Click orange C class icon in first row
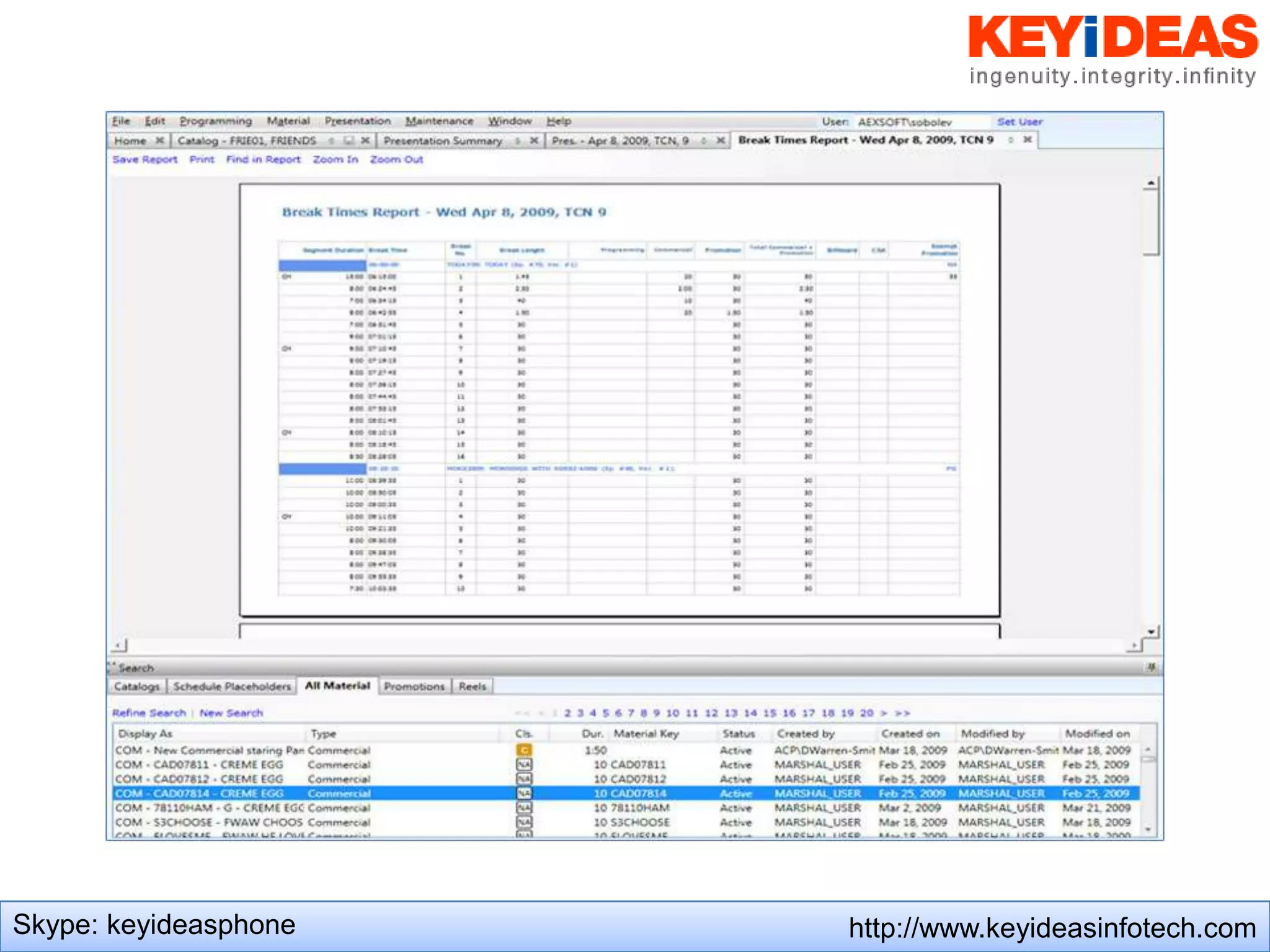The height and width of the screenshot is (952, 1270). (523, 751)
